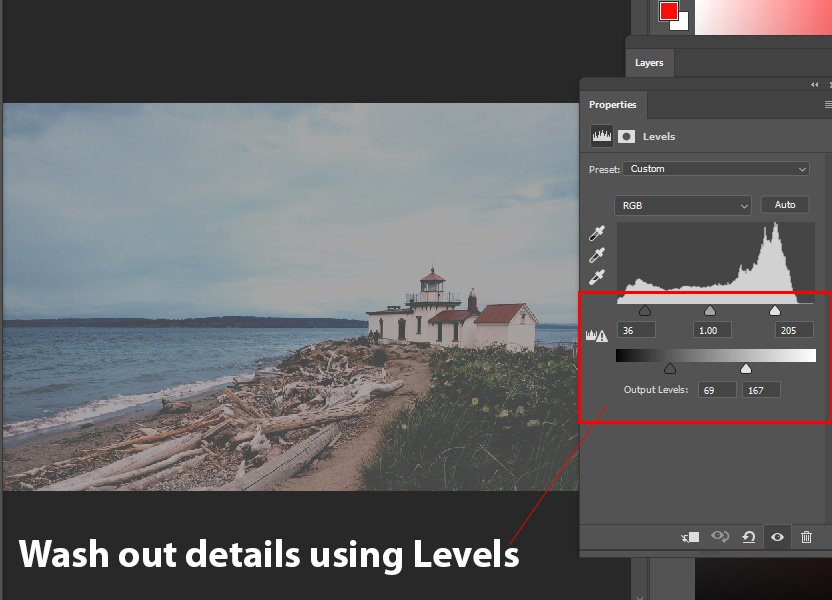Screen dimensions: 832x600
Task: Click the red foreground color swatch
Action: click(x=669, y=11)
